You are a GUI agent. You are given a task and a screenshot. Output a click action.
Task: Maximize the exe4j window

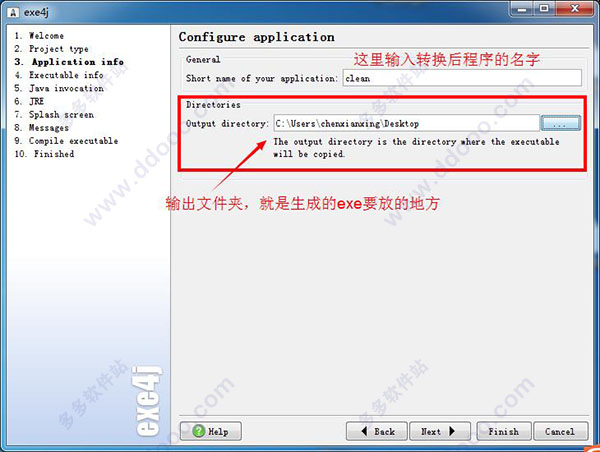coord(544,8)
